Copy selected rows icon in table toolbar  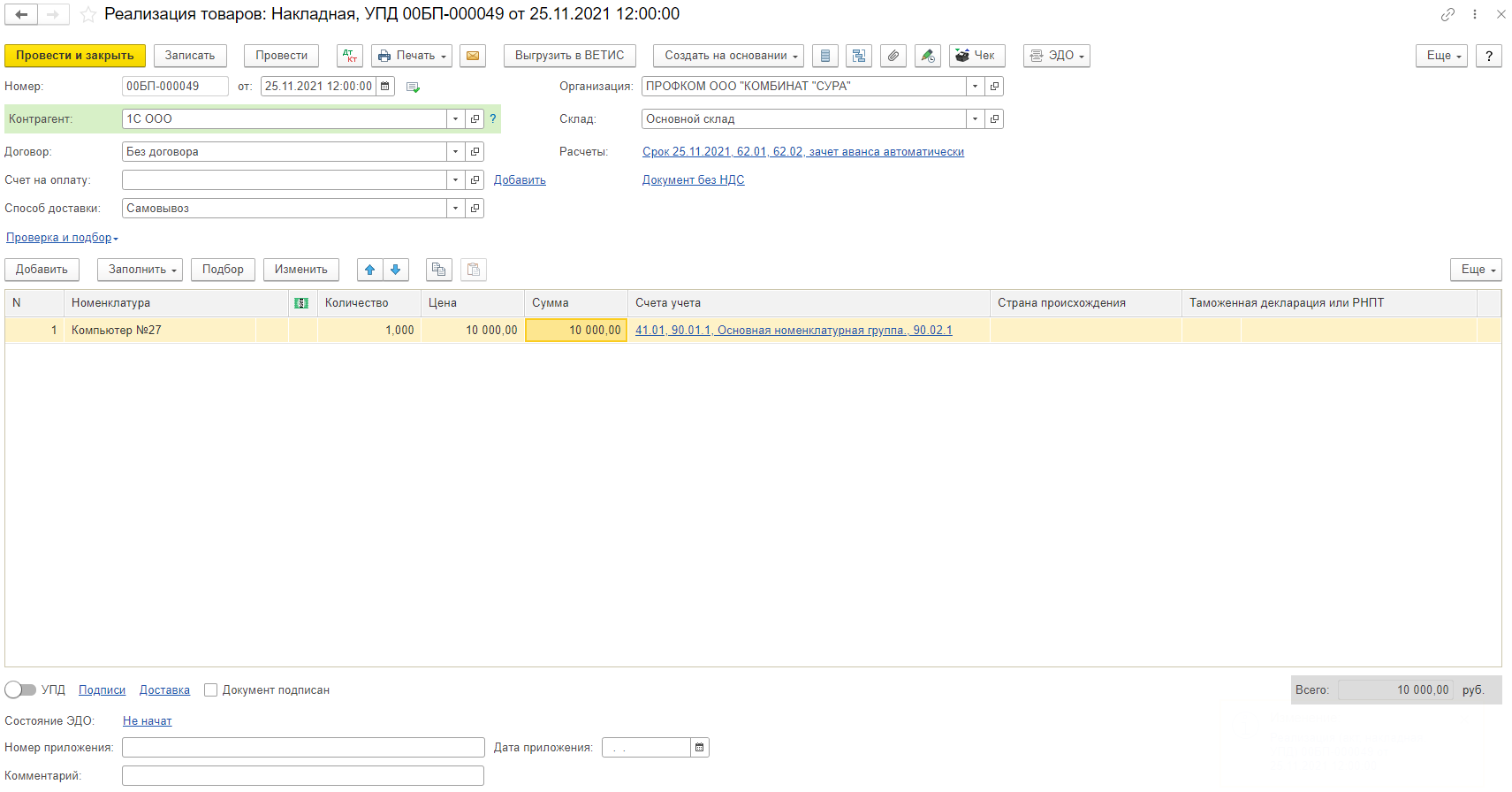(439, 270)
